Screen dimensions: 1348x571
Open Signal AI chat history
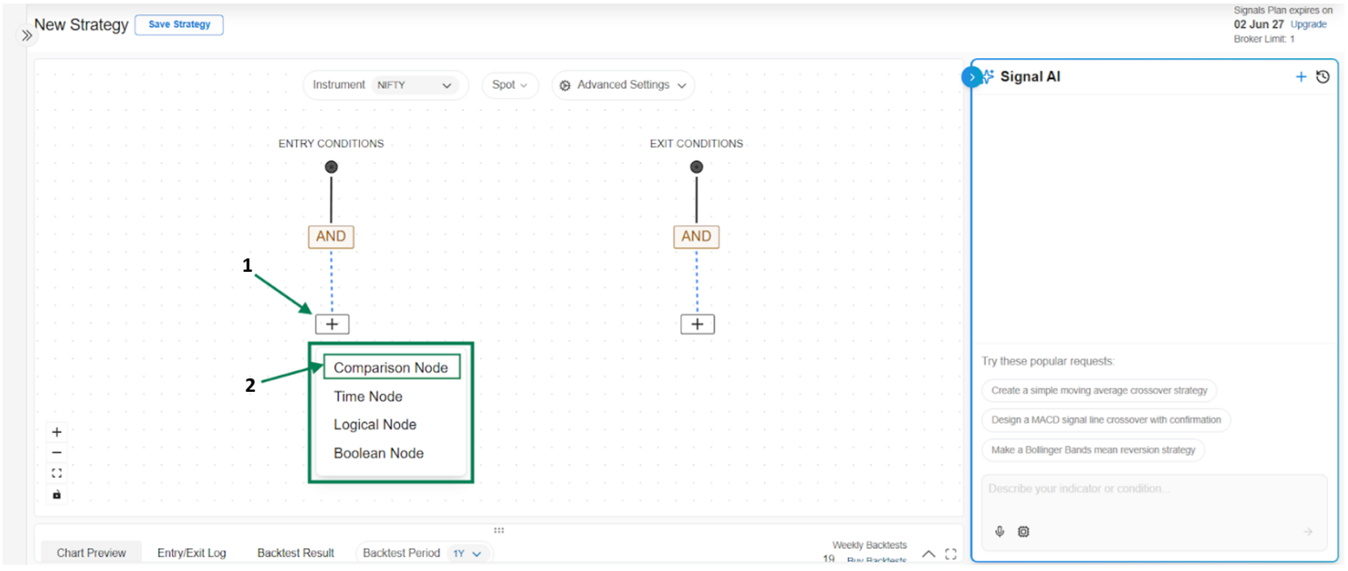pyautogui.click(x=1323, y=77)
